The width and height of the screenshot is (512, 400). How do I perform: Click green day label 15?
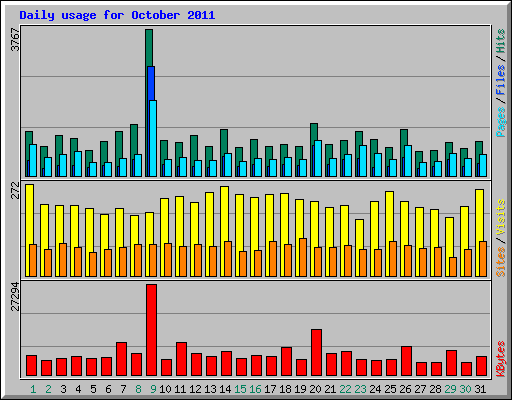[x=240, y=389]
